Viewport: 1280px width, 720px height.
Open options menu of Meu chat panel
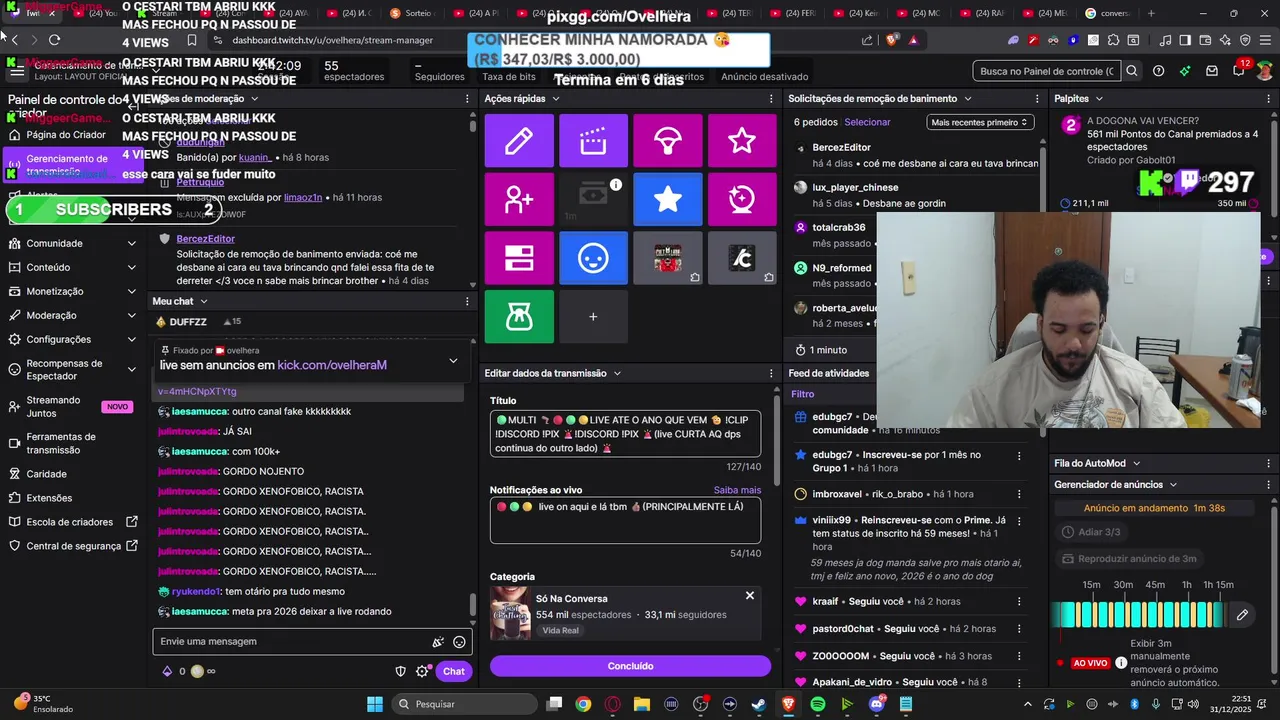pyautogui.click(x=467, y=301)
